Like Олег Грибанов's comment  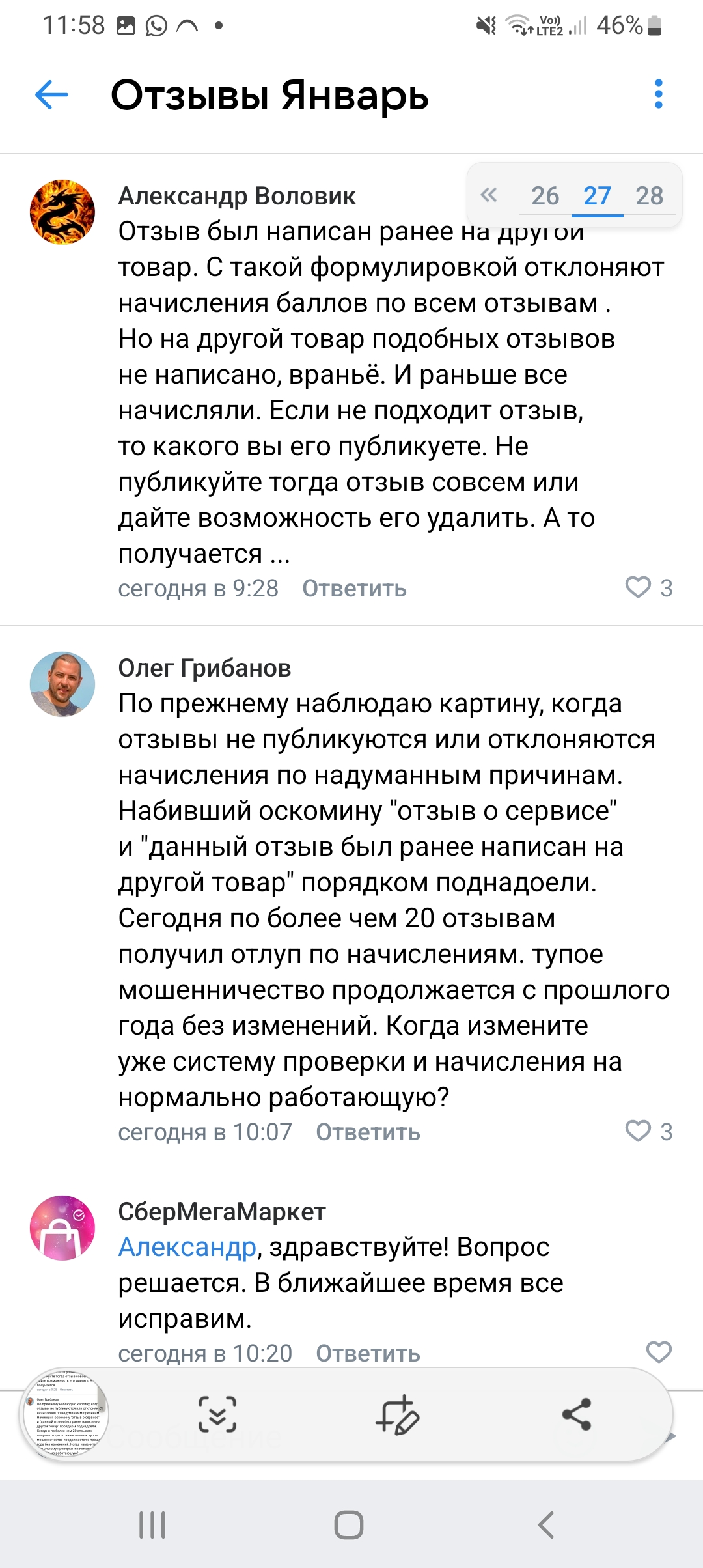pos(638,1131)
